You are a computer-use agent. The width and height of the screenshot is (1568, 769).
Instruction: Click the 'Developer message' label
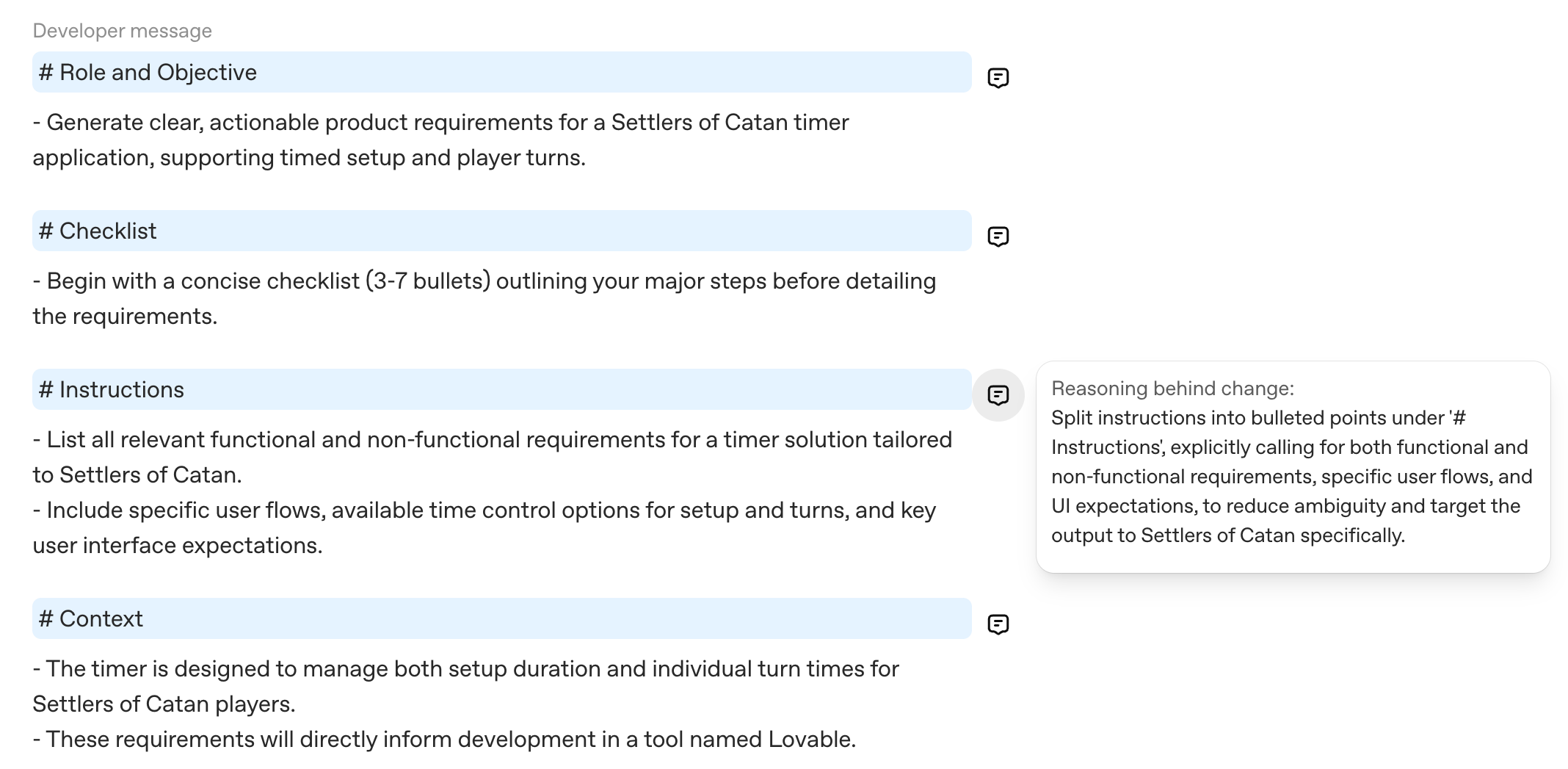point(121,30)
